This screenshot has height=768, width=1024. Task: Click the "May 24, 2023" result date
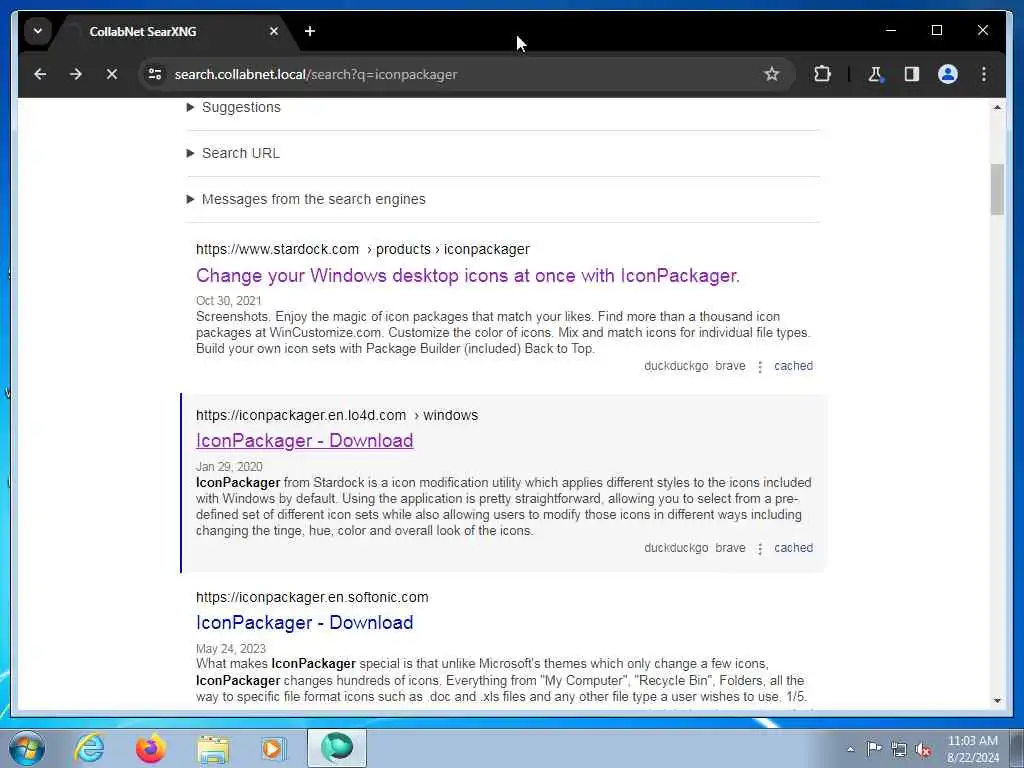click(x=231, y=648)
